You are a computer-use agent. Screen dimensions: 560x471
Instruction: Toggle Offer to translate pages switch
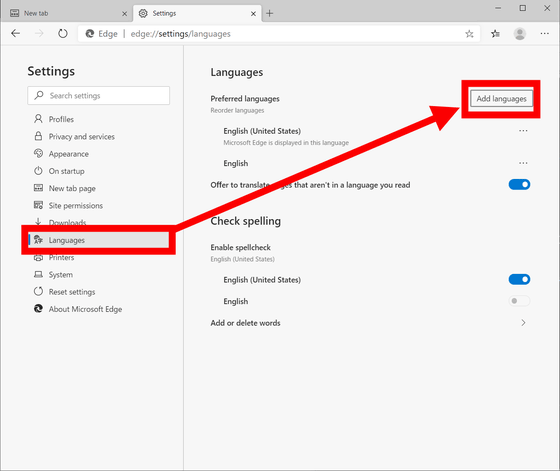coord(519,185)
